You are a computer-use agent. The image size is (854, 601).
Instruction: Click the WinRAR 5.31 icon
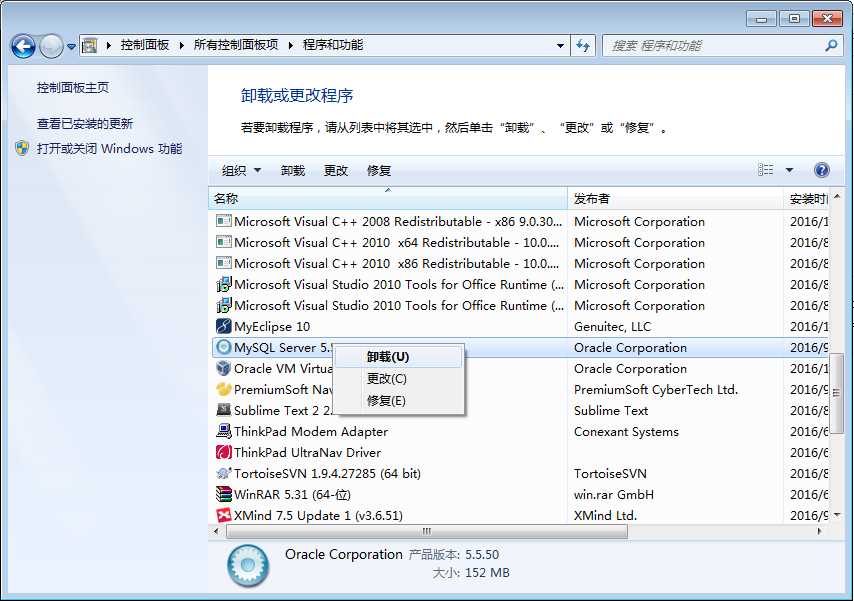tap(224, 494)
